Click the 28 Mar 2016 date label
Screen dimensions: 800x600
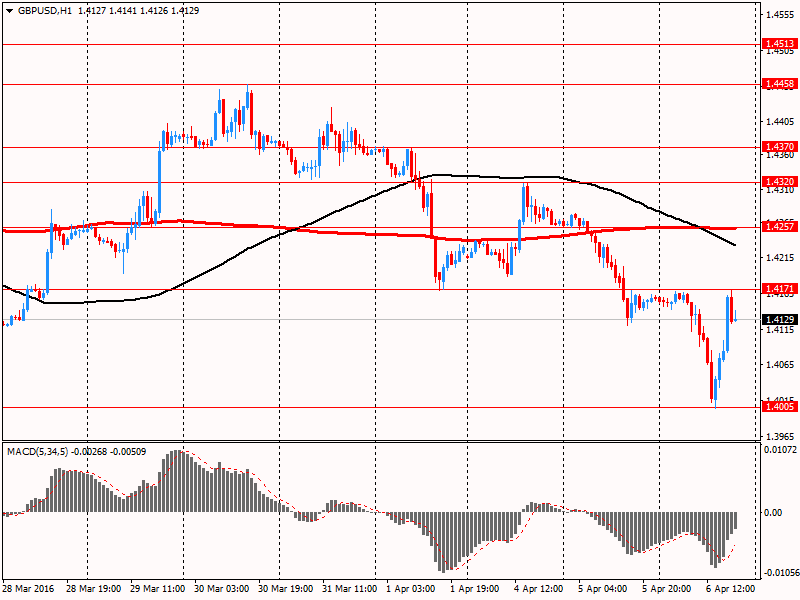[x=30, y=589]
